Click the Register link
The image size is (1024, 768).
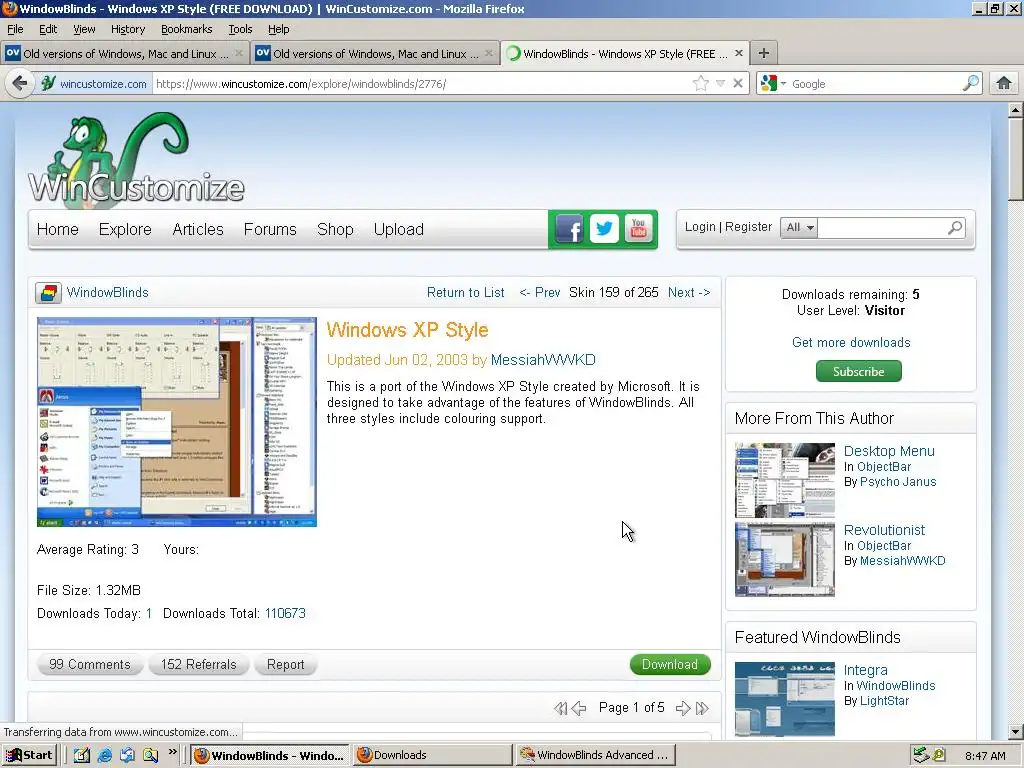pos(748,227)
